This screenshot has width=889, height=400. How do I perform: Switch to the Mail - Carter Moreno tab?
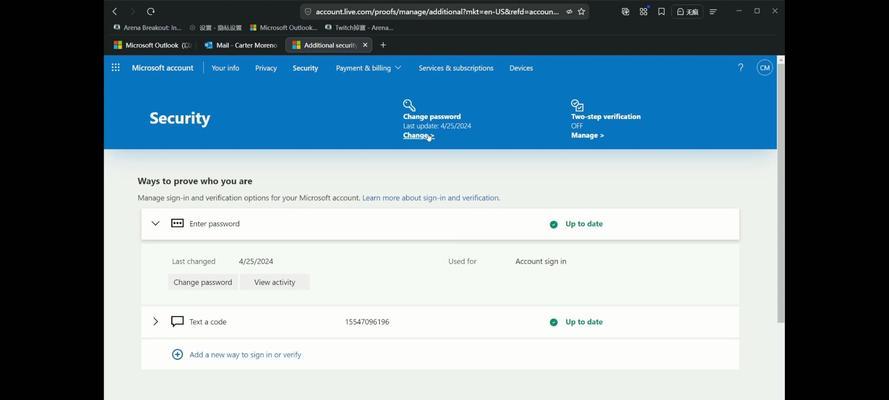pyautogui.click(x=242, y=45)
